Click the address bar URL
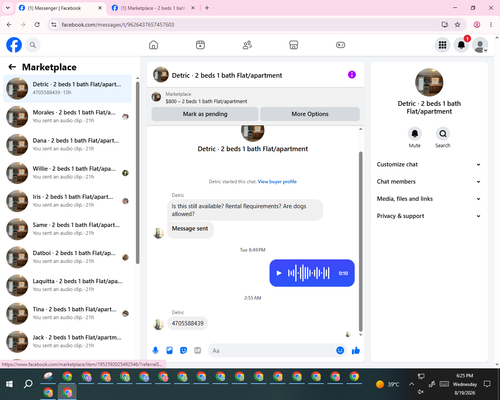Image resolution: width=500 pixels, height=400 pixels. point(118,25)
